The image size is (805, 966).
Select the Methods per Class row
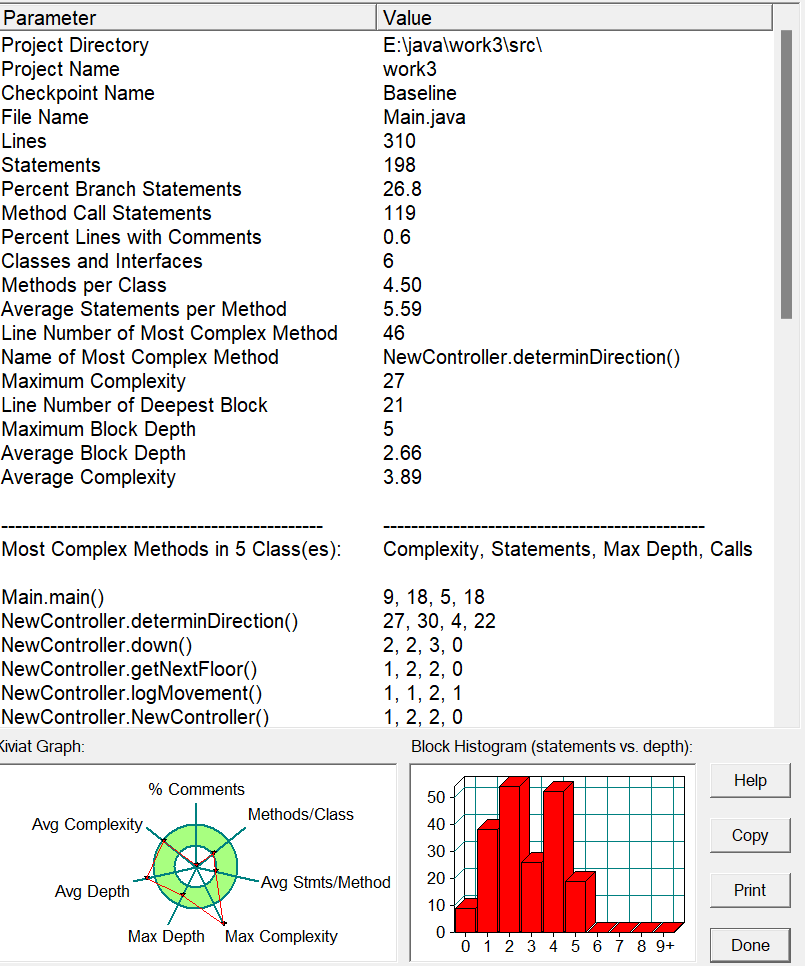coord(387,285)
